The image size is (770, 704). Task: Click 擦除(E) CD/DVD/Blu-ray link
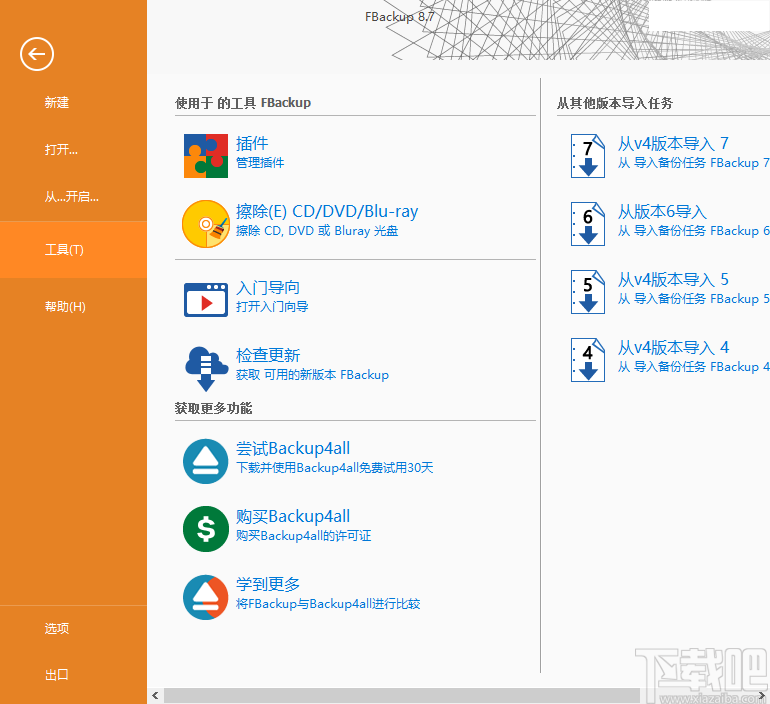pos(327,212)
